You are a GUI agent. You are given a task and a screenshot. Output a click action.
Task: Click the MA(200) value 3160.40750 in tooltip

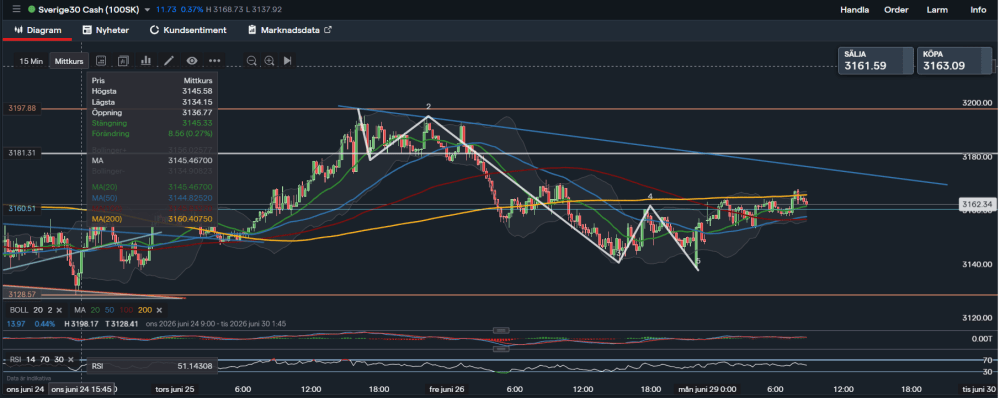(191, 219)
